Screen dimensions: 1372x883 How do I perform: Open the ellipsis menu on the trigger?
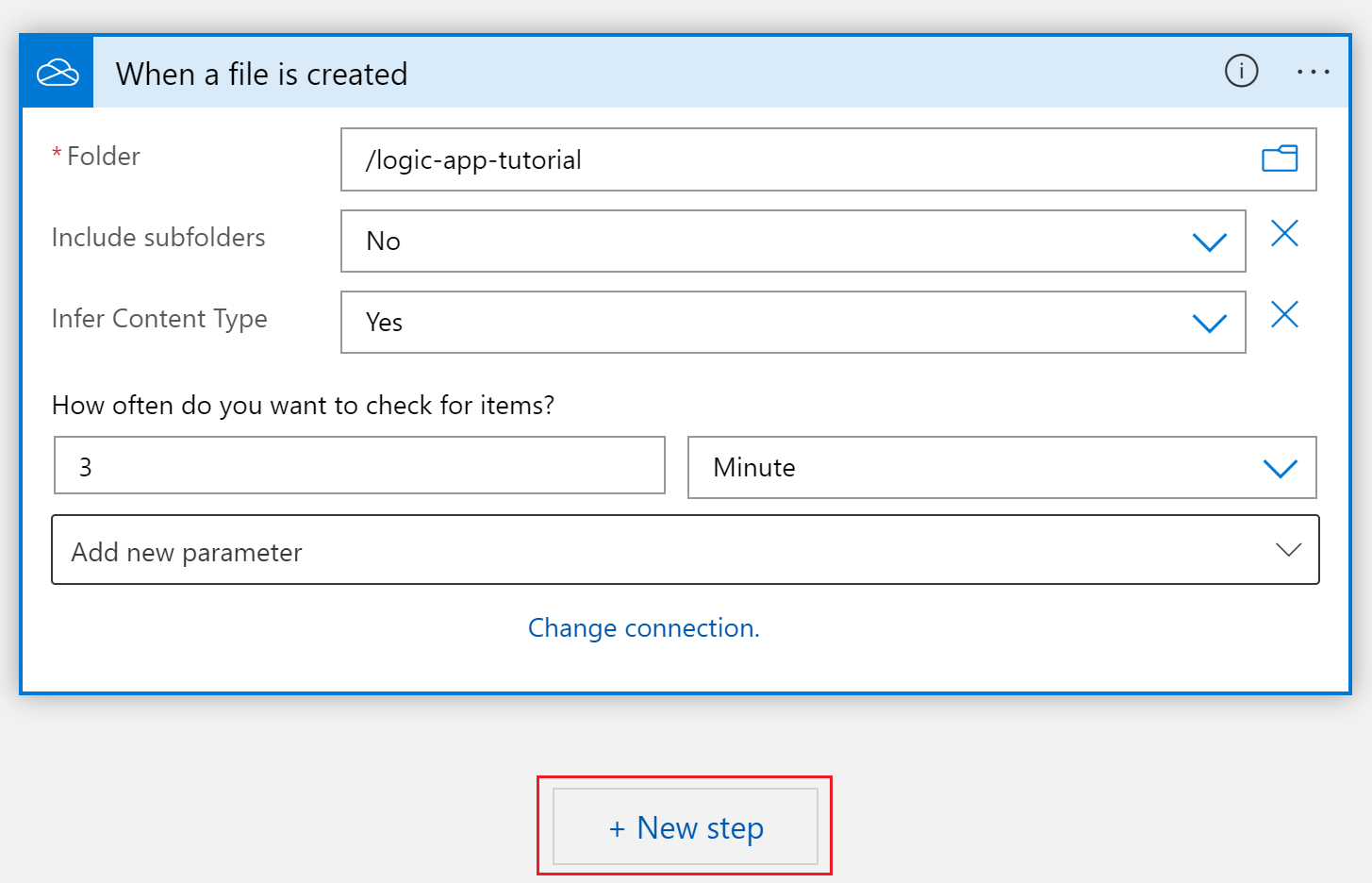pos(1314,72)
